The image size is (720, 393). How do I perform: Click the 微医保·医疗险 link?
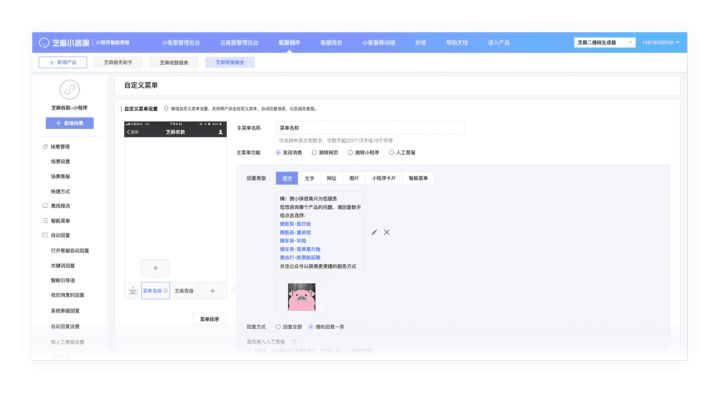click(295, 224)
